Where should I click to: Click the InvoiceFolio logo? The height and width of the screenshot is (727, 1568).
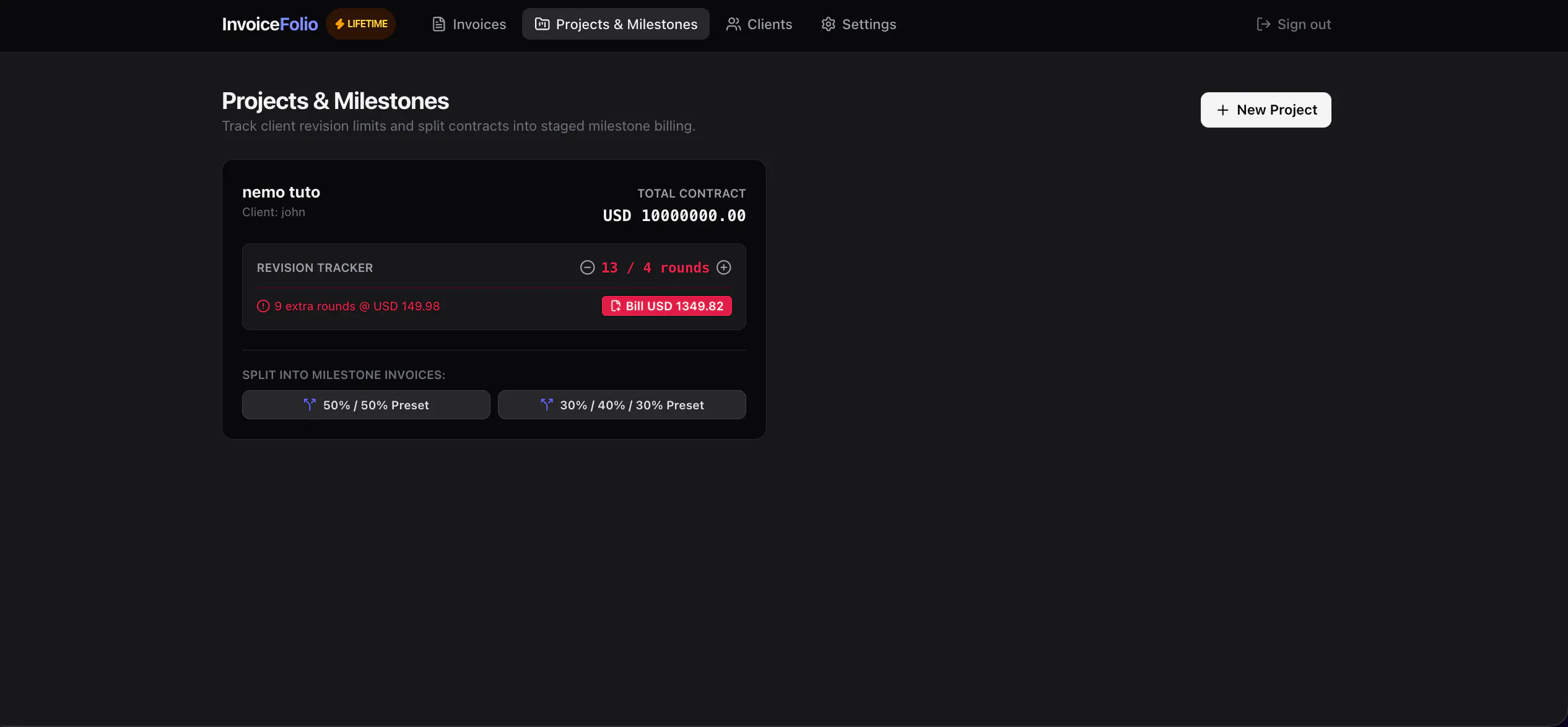[270, 24]
